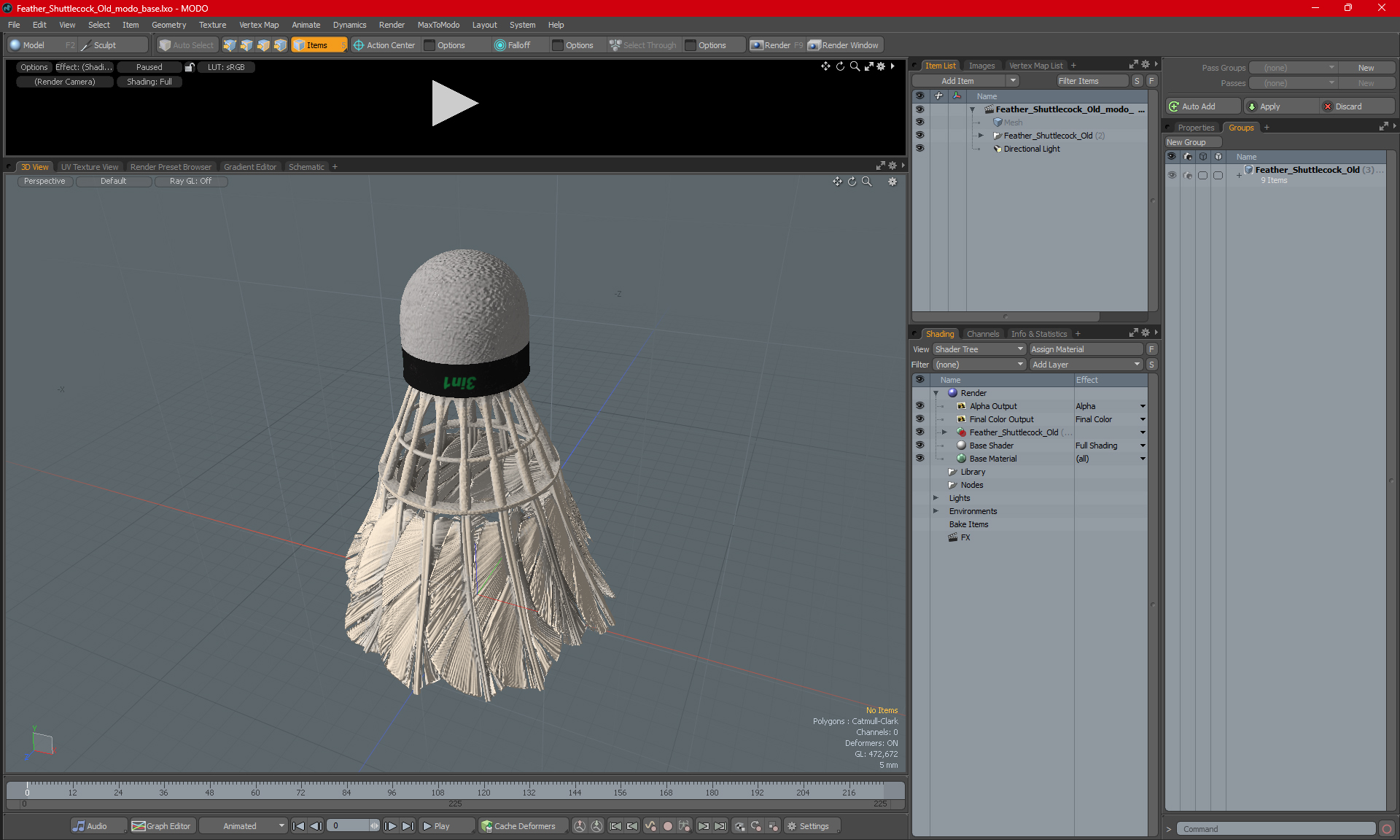Toggle visibility of Final Color Output
Viewport: 1400px width, 840px height.
pos(920,419)
